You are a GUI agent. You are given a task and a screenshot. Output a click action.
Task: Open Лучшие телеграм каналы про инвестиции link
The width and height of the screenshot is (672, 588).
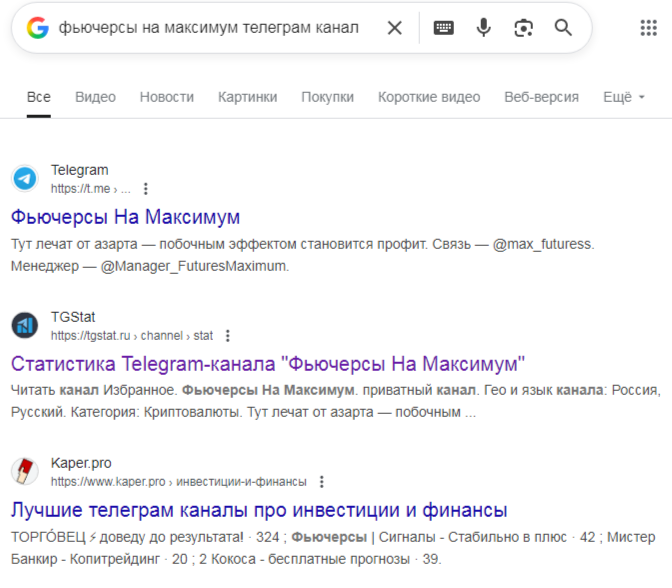(259, 510)
